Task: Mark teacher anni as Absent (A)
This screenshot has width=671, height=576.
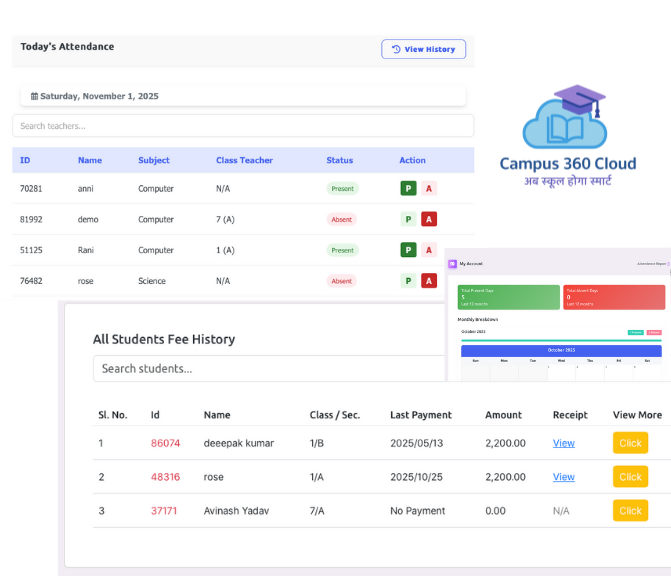Action: pyautogui.click(x=429, y=188)
